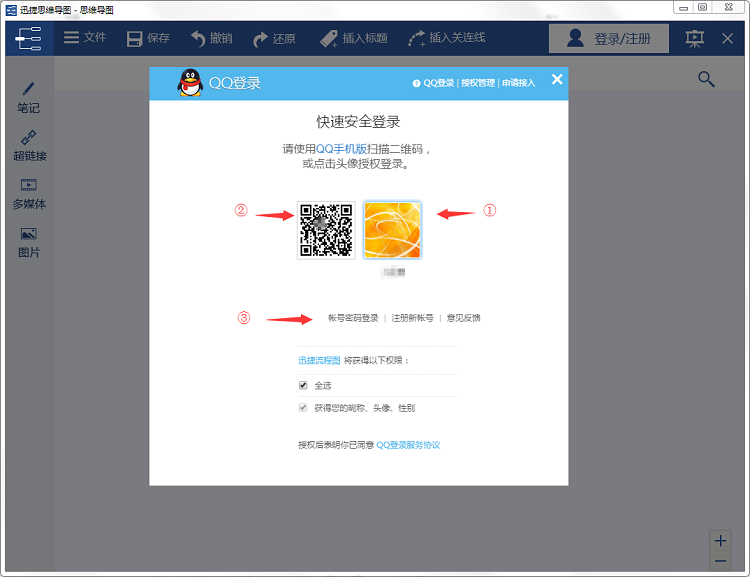The image size is (750, 577).
Task: Click the QQ penguin logo
Action: click(x=190, y=82)
